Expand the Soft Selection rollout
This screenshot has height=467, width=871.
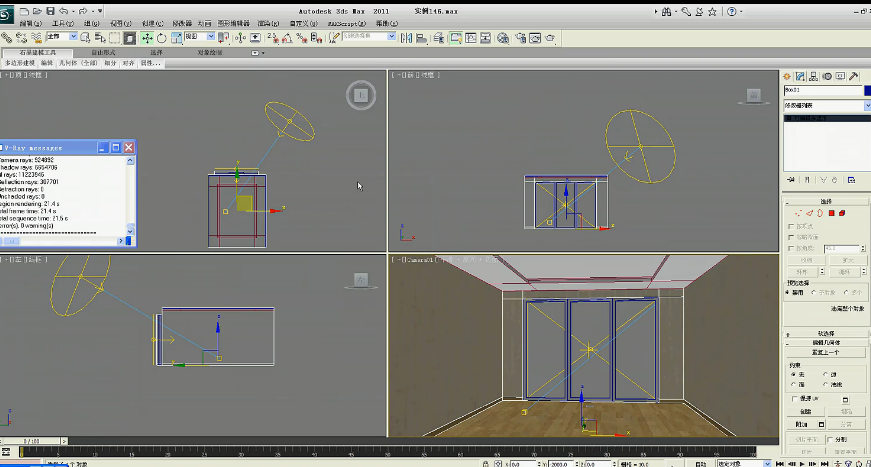[826, 334]
